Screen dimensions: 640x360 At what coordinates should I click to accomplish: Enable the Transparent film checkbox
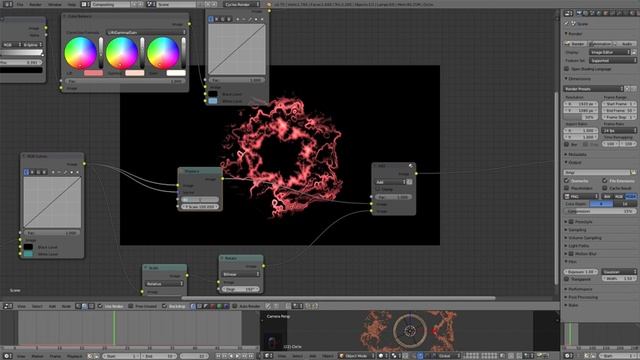coord(567,279)
